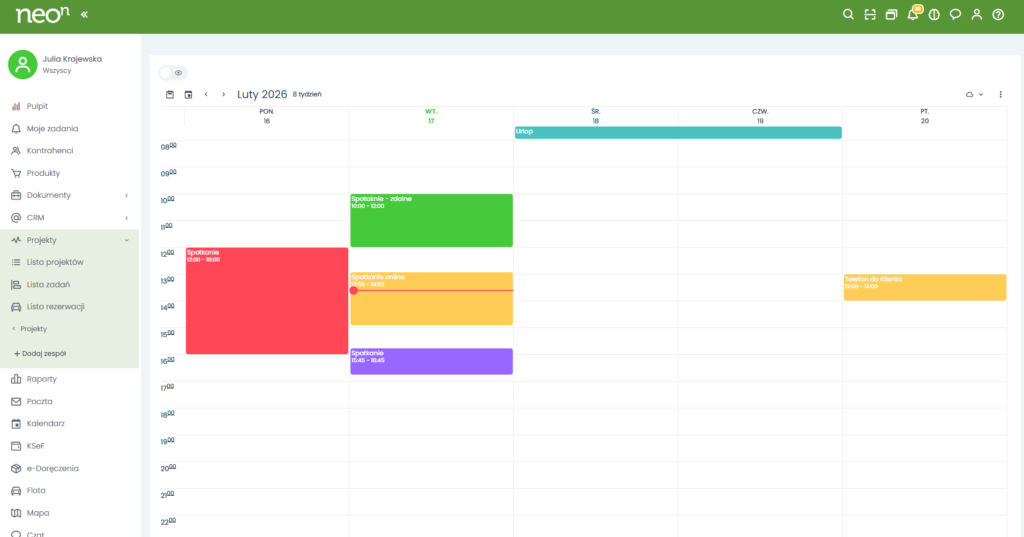1024x537 pixels.
Task: Go to next week arrow
Action: tap(223, 94)
